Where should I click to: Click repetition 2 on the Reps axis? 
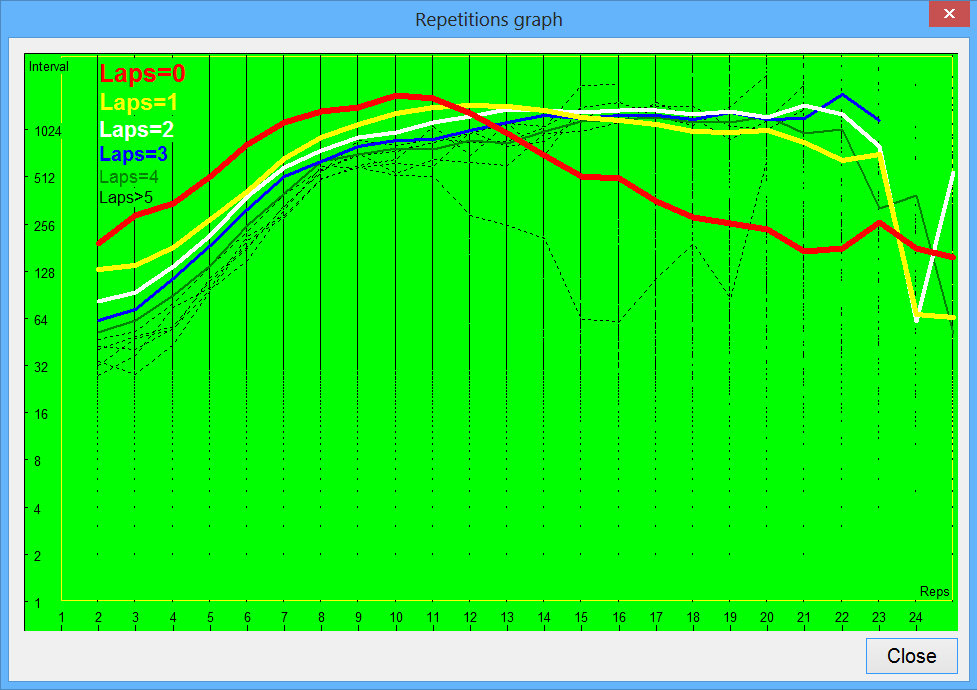[x=98, y=617]
